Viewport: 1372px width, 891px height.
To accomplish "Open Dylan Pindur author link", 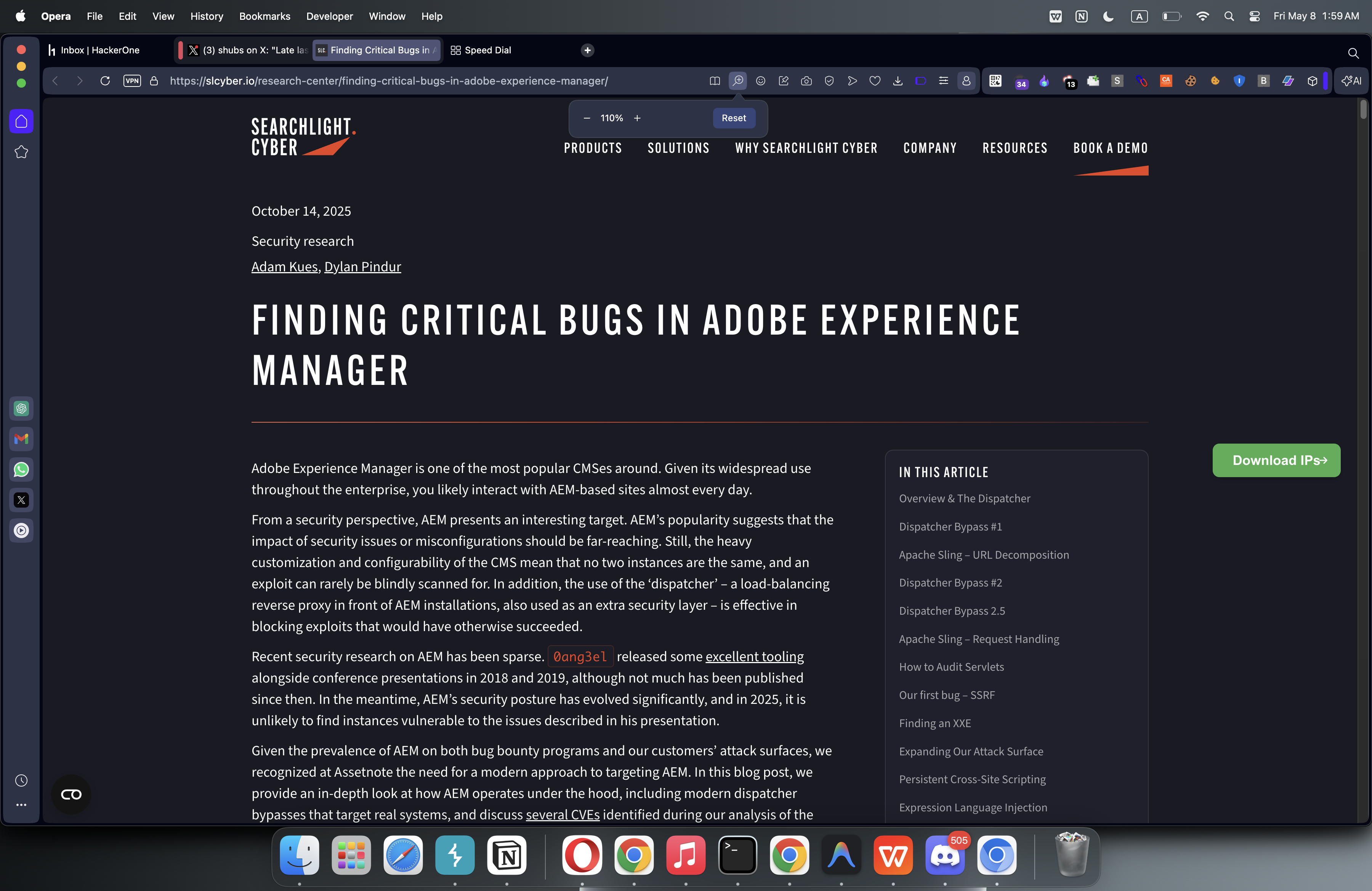I will [362, 266].
